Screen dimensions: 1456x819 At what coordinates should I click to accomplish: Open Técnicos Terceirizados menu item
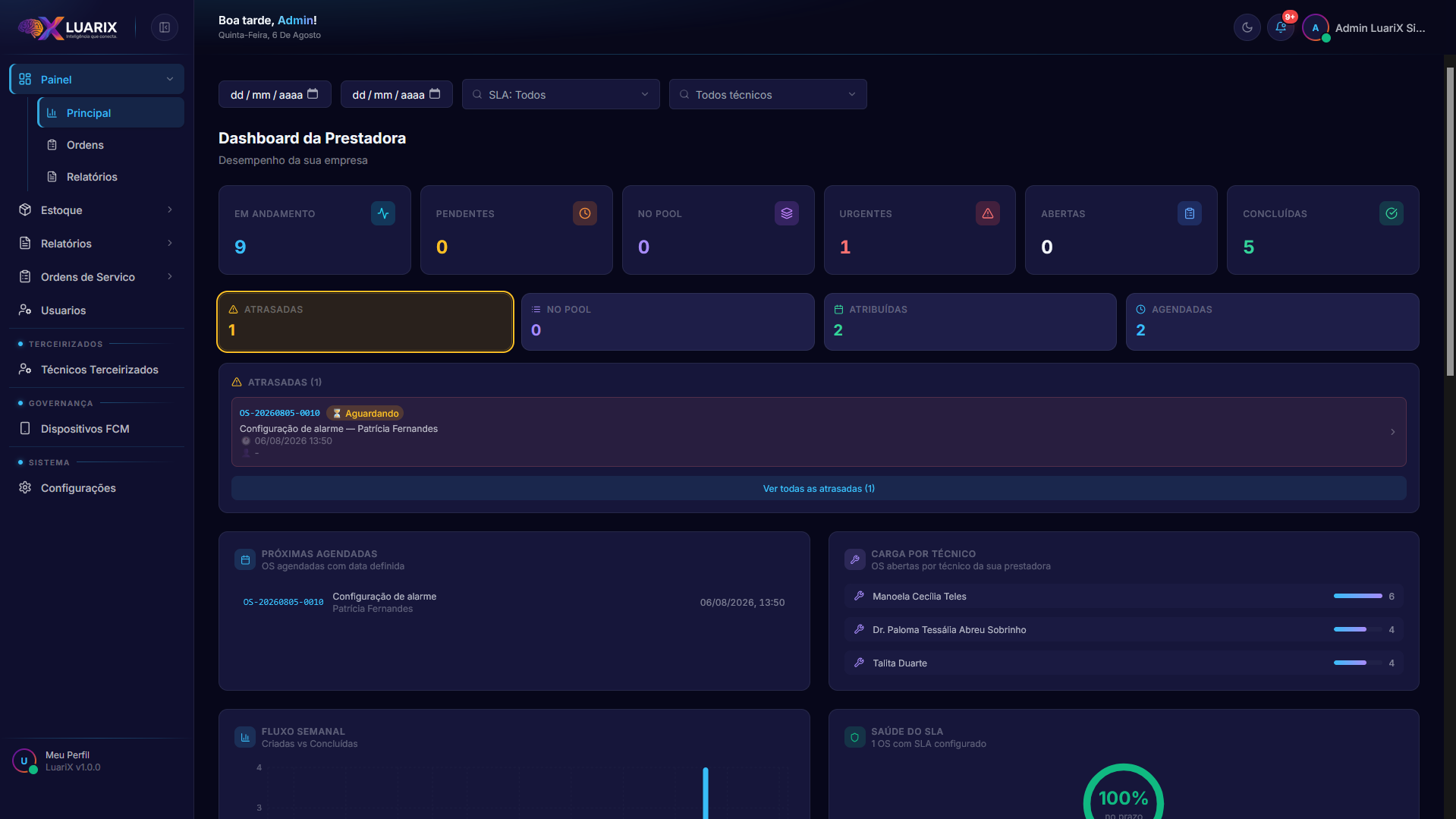96,369
